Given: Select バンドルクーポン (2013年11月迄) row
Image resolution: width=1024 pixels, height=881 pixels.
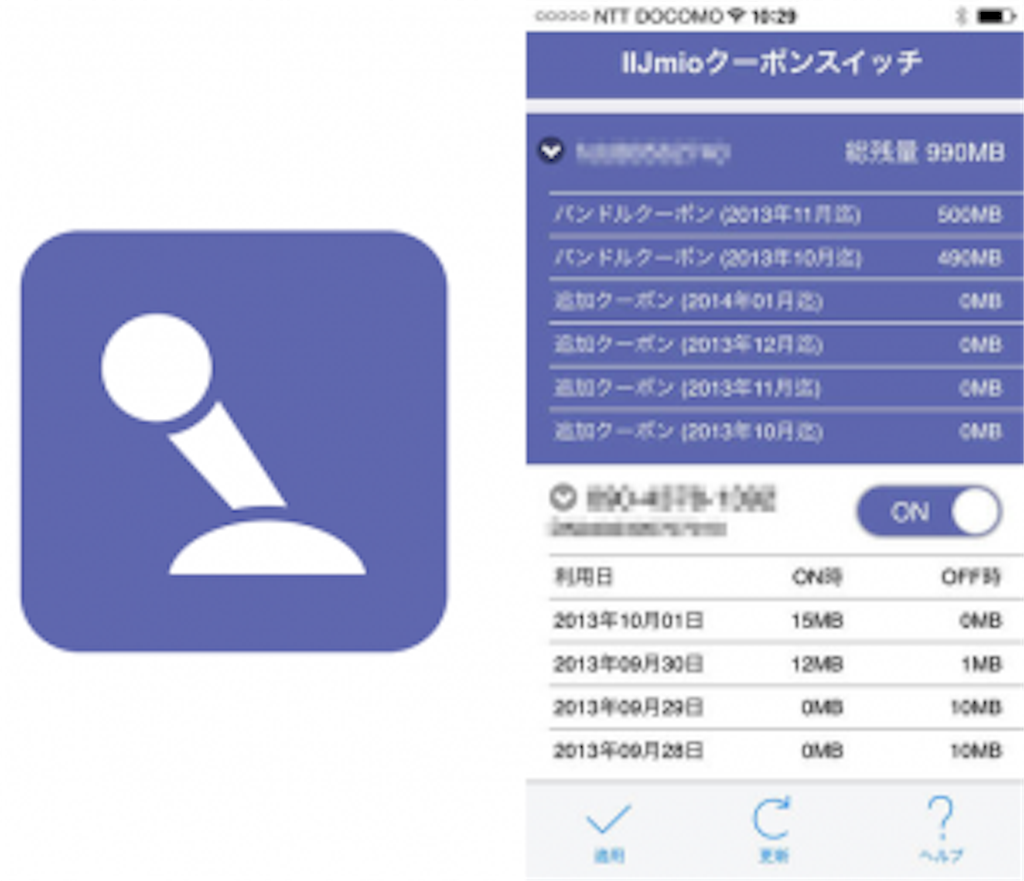Looking at the screenshot, I should coord(777,214).
